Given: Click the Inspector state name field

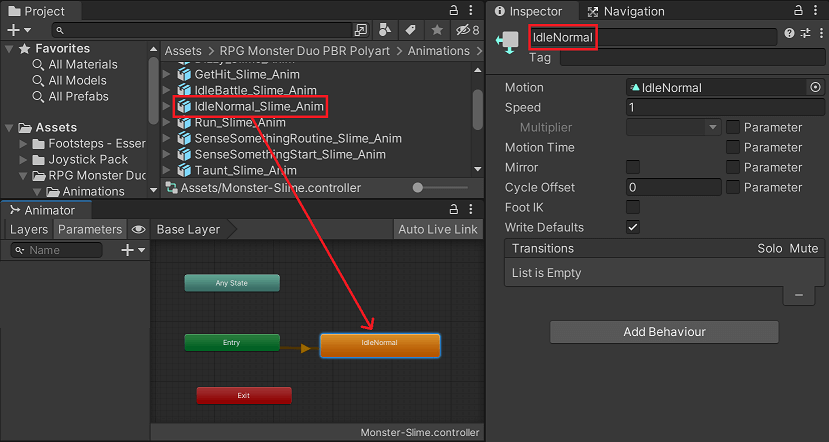Looking at the screenshot, I should pos(652,38).
